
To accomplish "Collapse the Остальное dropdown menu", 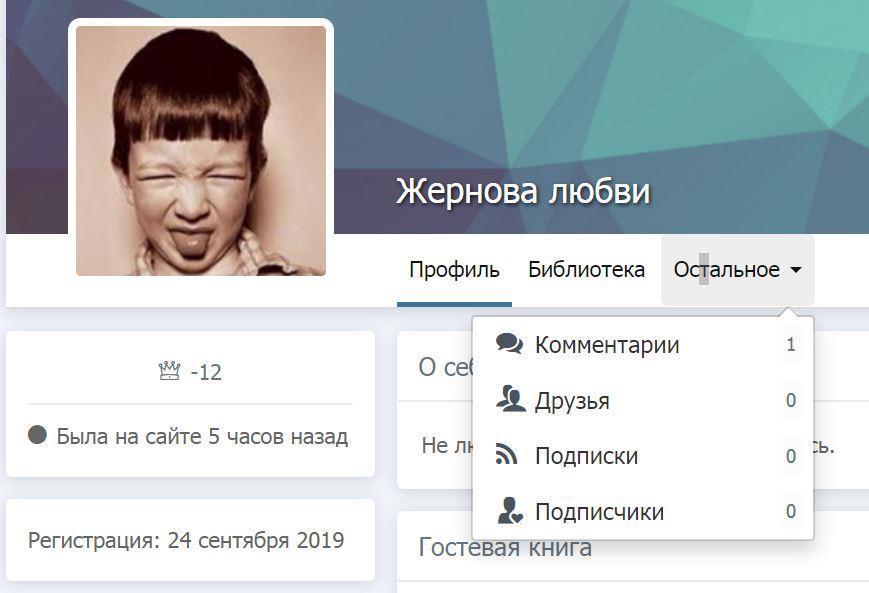I will (738, 270).
